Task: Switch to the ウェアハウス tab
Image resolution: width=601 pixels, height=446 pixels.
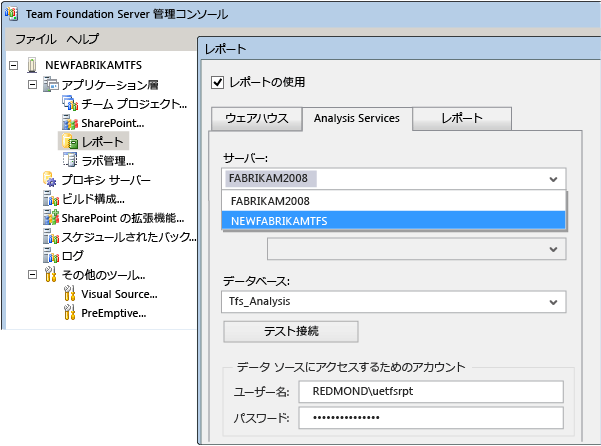Action: click(257, 118)
